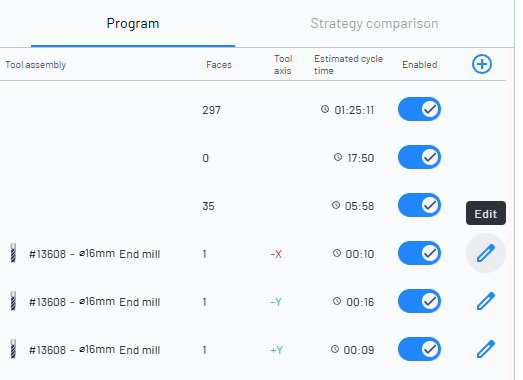This screenshot has width=523, height=380.
Task: Select #13608 End mill in +Y row
Action: (x=95, y=350)
